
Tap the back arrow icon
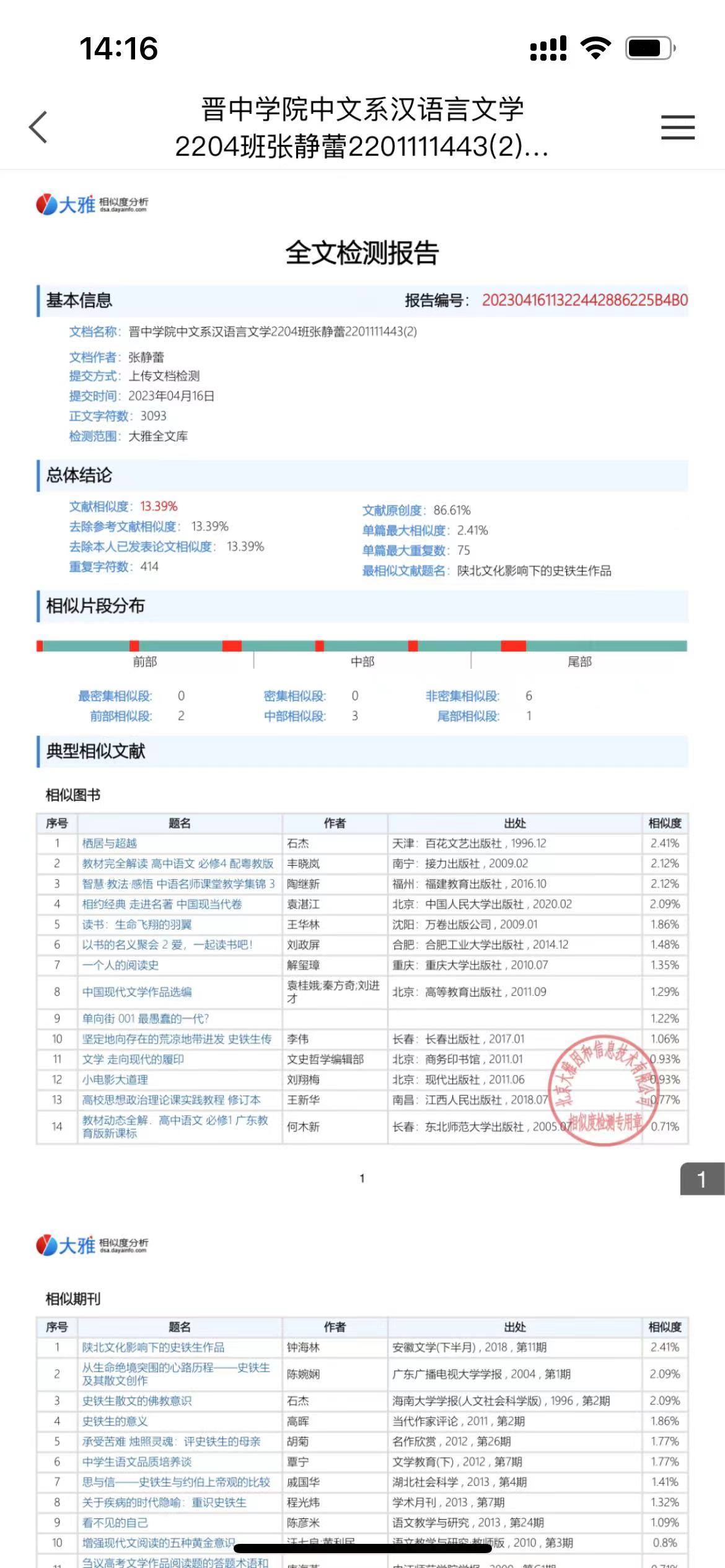click(x=38, y=128)
